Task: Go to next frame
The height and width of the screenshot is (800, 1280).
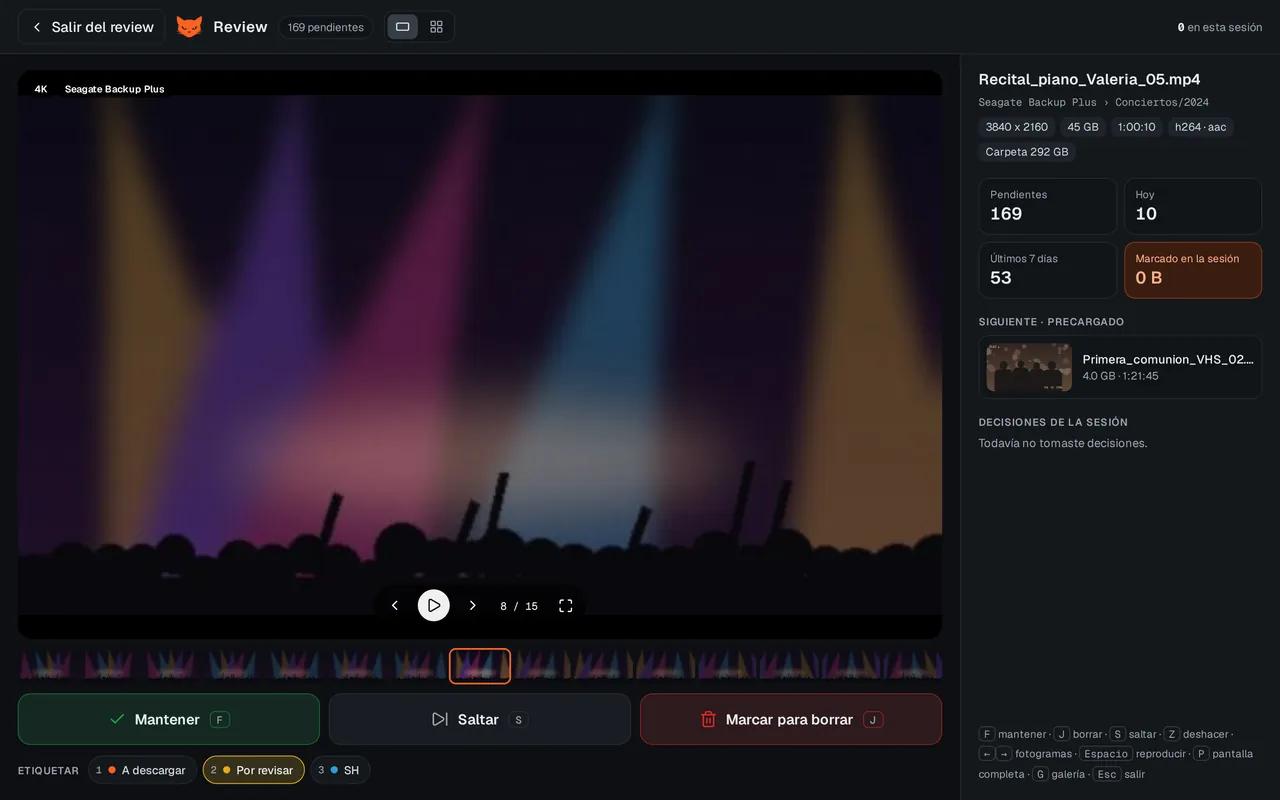Action: (472, 605)
